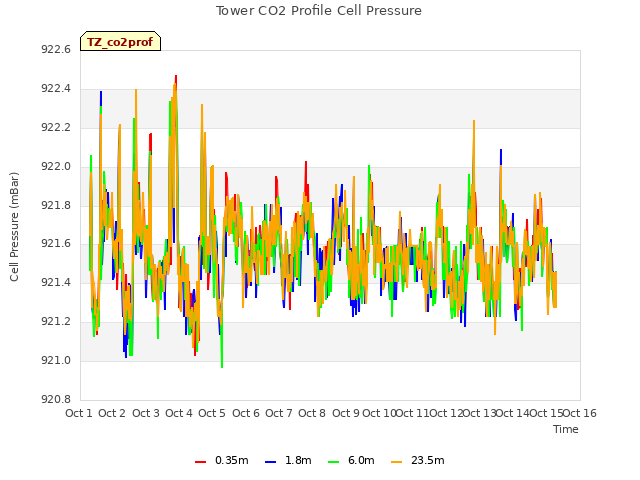Click the blue spike near 922.1 before Oct 14

501,156
